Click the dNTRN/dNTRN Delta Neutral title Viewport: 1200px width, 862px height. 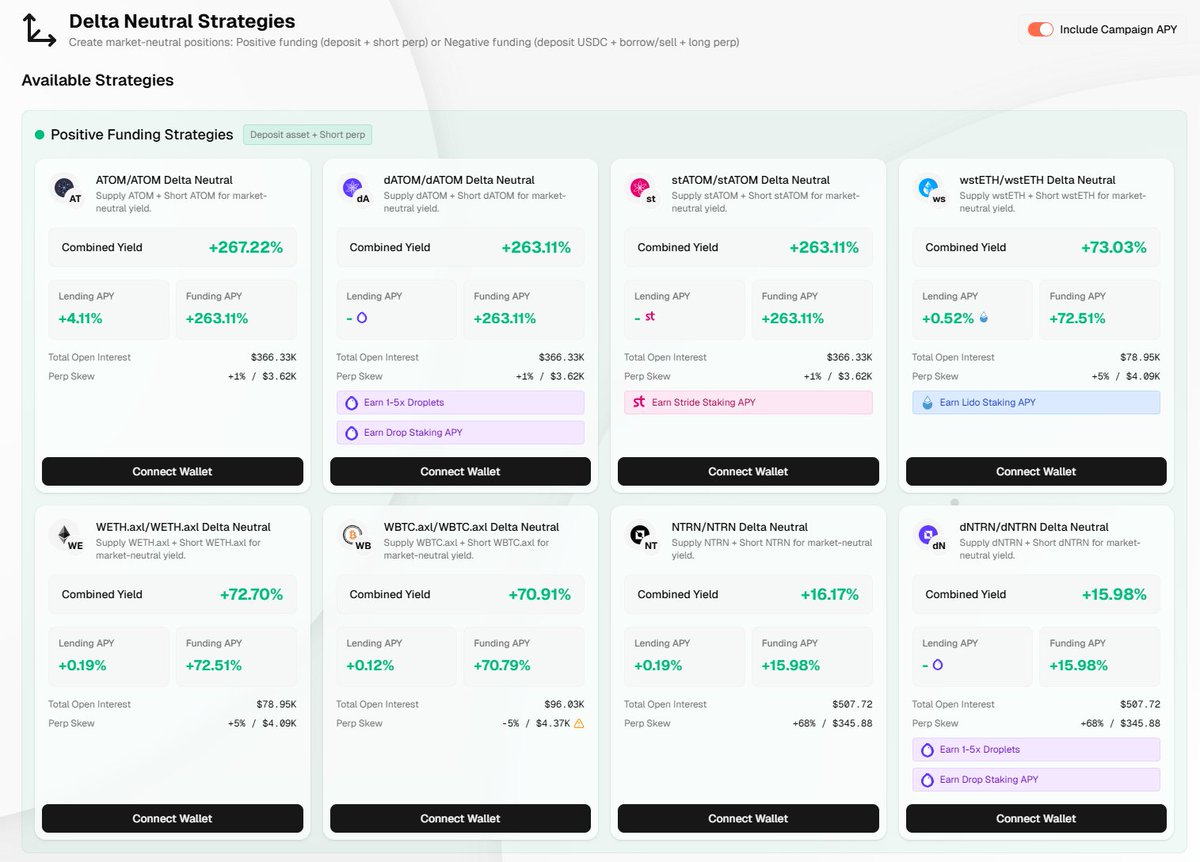point(1035,527)
